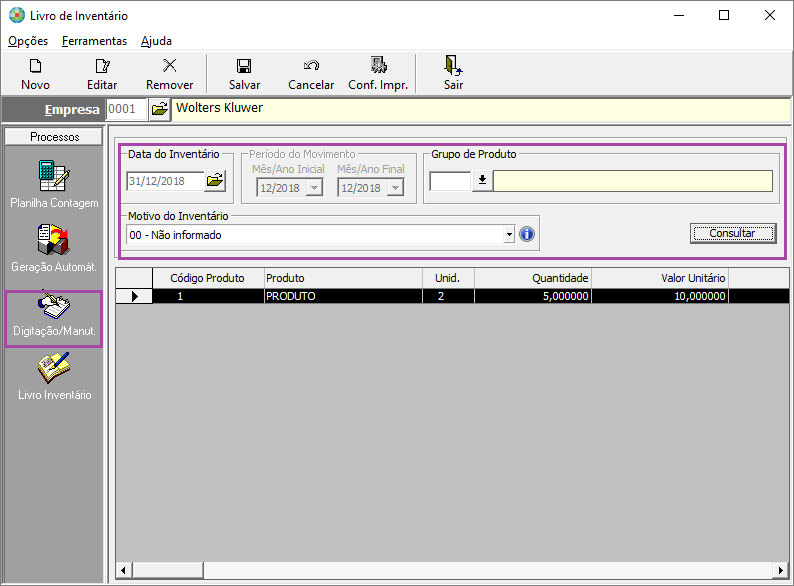Click the Produto column header
This screenshot has width=794, height=586.
343,278
